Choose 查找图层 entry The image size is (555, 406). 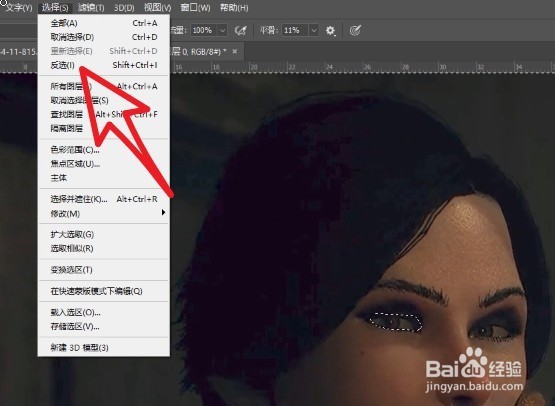click(104, 114)
